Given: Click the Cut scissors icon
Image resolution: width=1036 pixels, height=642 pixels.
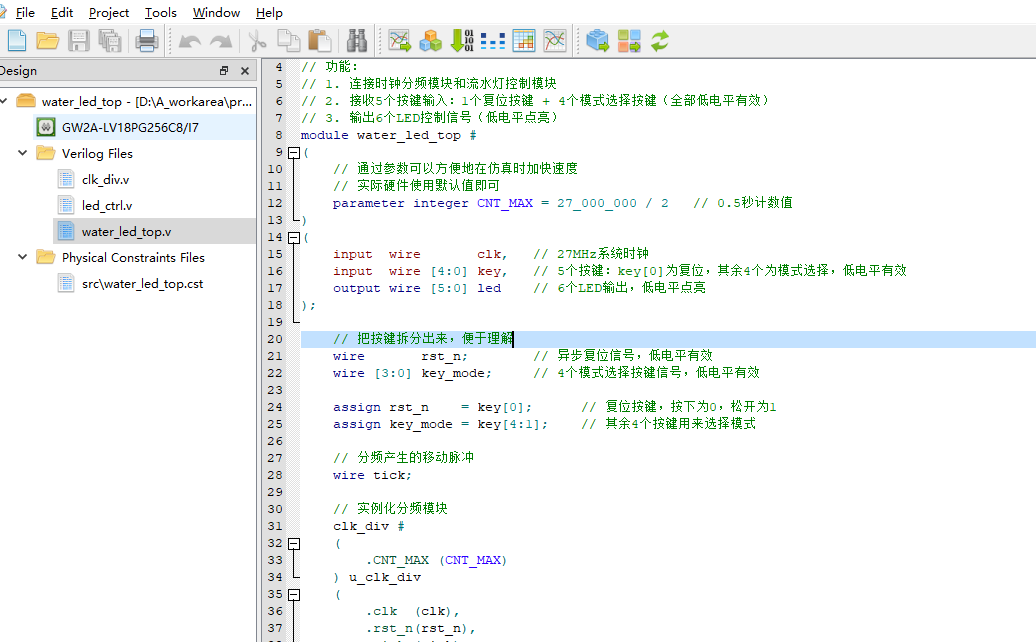Looking at the screenshot, I should click(257, 41).
